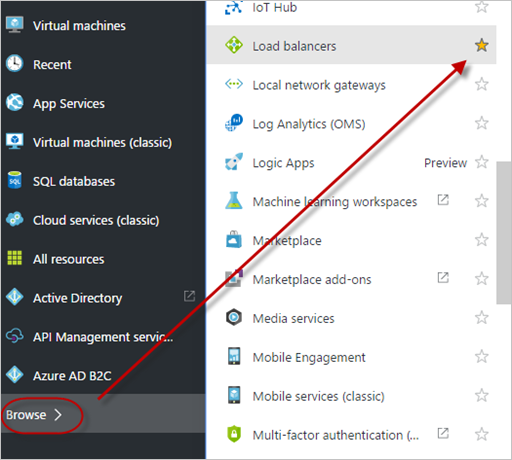Click the Virtual machines monitor icon
Screen dimensions: 512x460
(x=15, y=24)
